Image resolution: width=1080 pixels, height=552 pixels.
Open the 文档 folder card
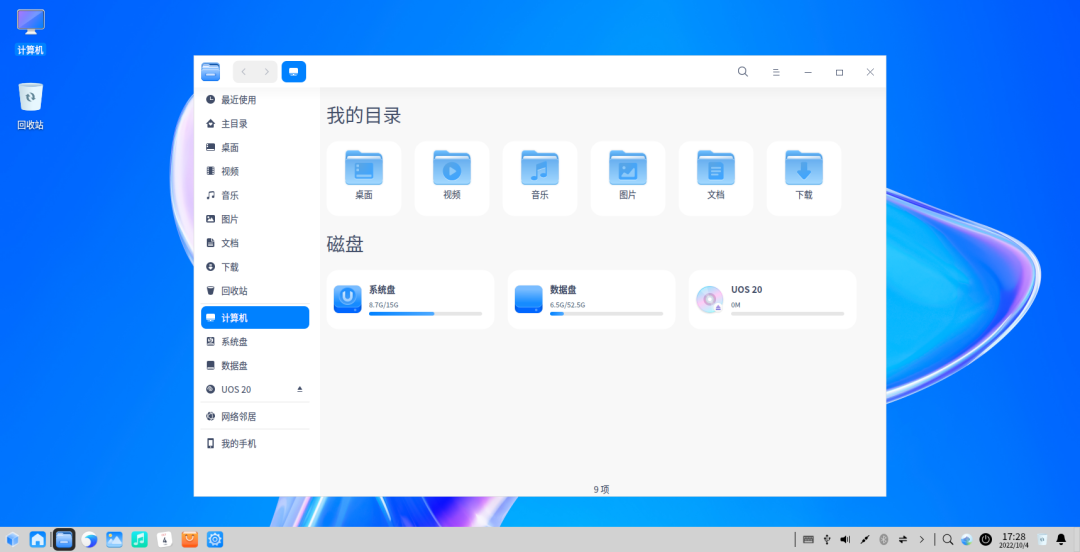716,178
